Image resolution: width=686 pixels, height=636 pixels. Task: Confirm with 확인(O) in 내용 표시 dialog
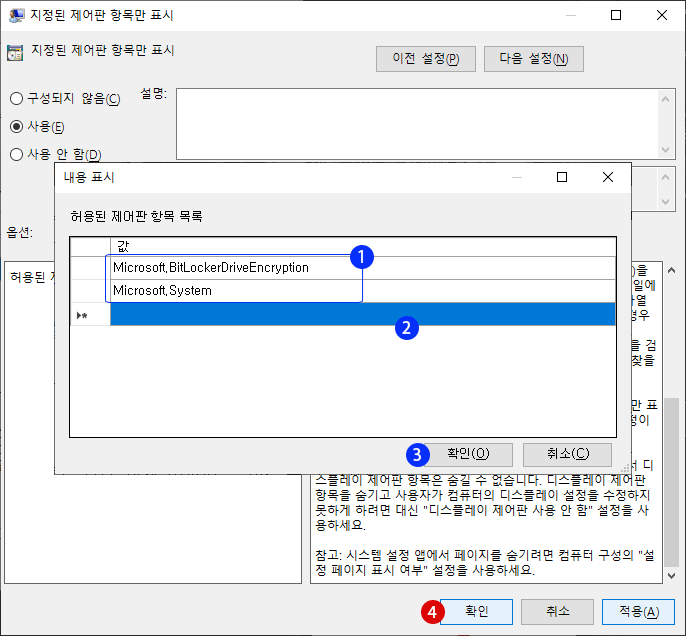tap(468, 454)
